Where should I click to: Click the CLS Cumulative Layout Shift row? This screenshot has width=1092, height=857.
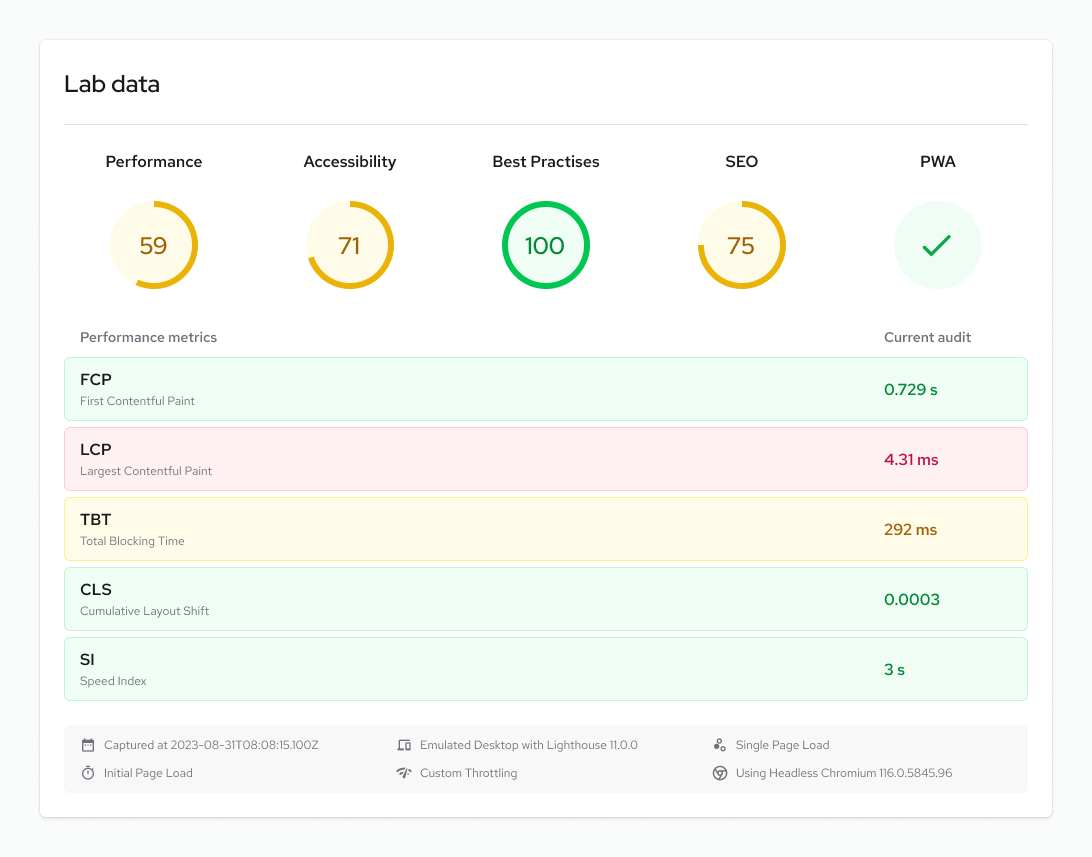[545, 599]
